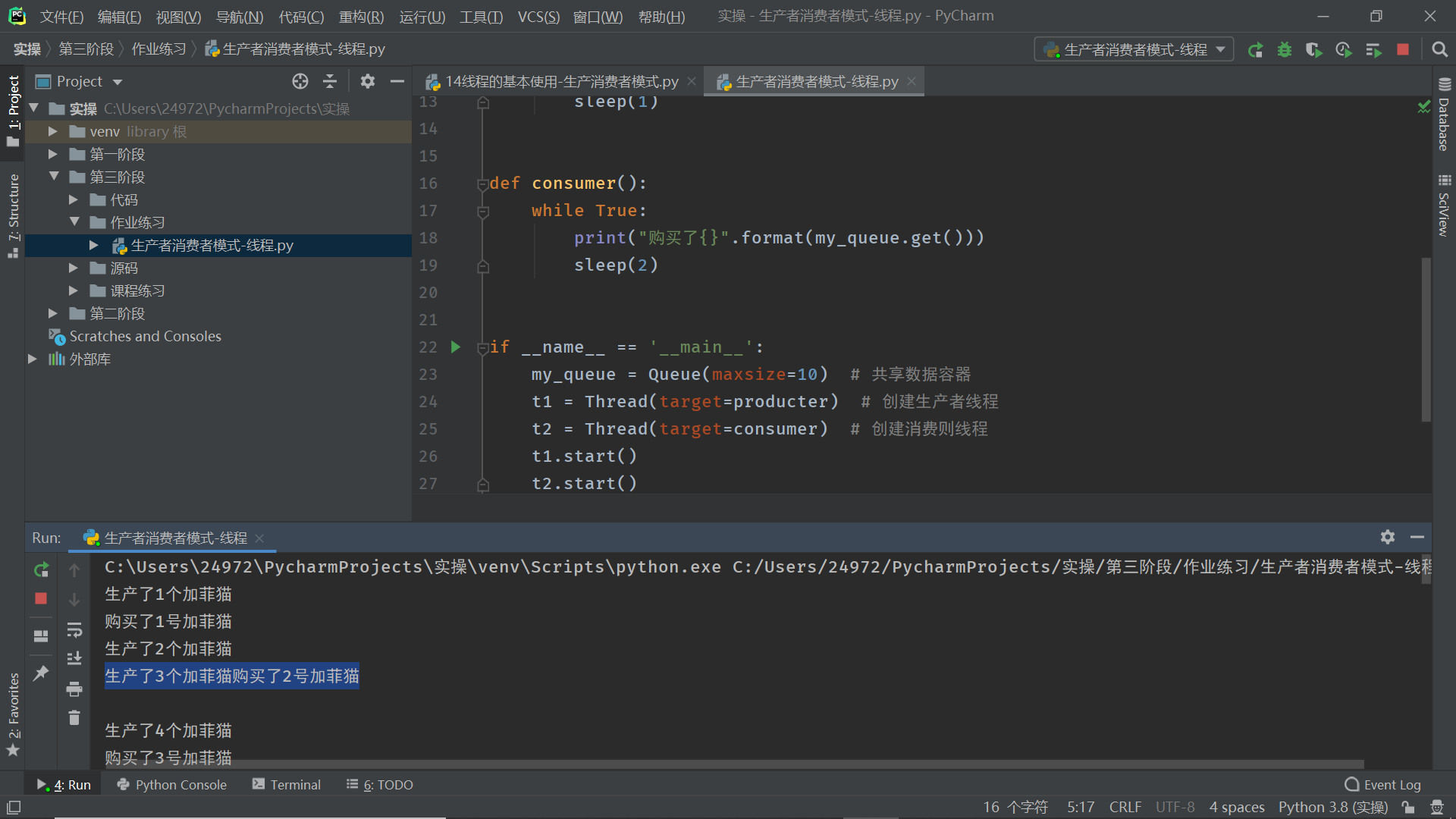Fold the consumer function at line 16
Image resolution: width=1456 pixels, height=819 pixels.
coord(483,184)
